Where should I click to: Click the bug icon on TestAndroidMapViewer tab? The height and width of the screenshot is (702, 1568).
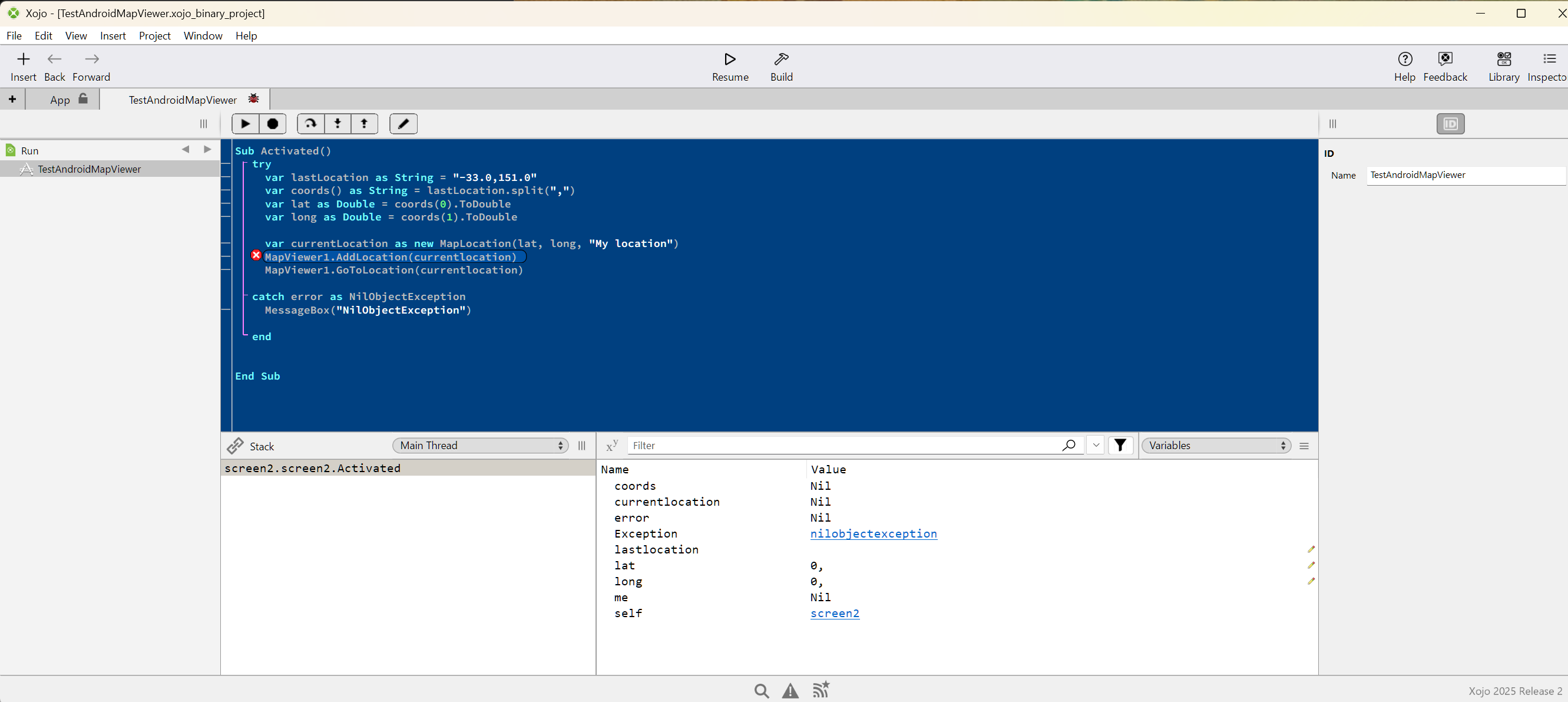pyautogui.click(x=253, y=98)
